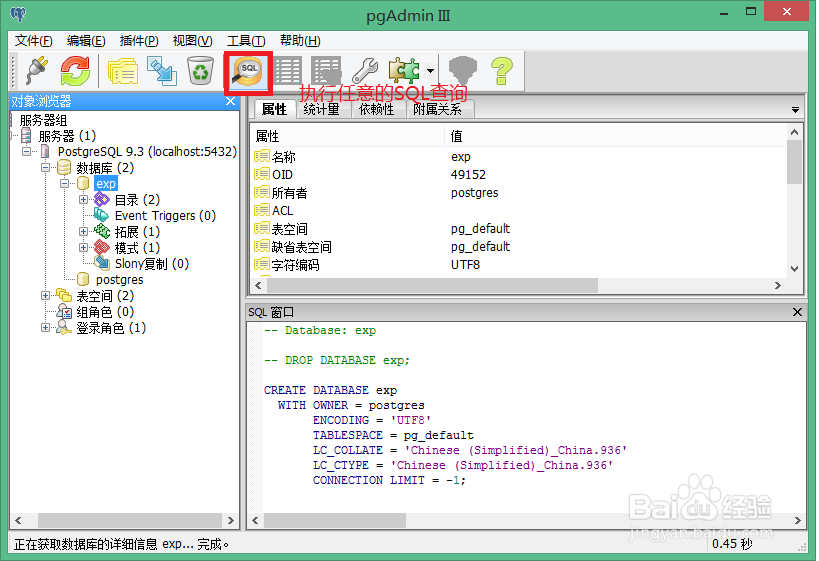Click properties list horizontal scrollbar right arrow
This screenshot has height=561, width=819.
[x=778, y=285]
